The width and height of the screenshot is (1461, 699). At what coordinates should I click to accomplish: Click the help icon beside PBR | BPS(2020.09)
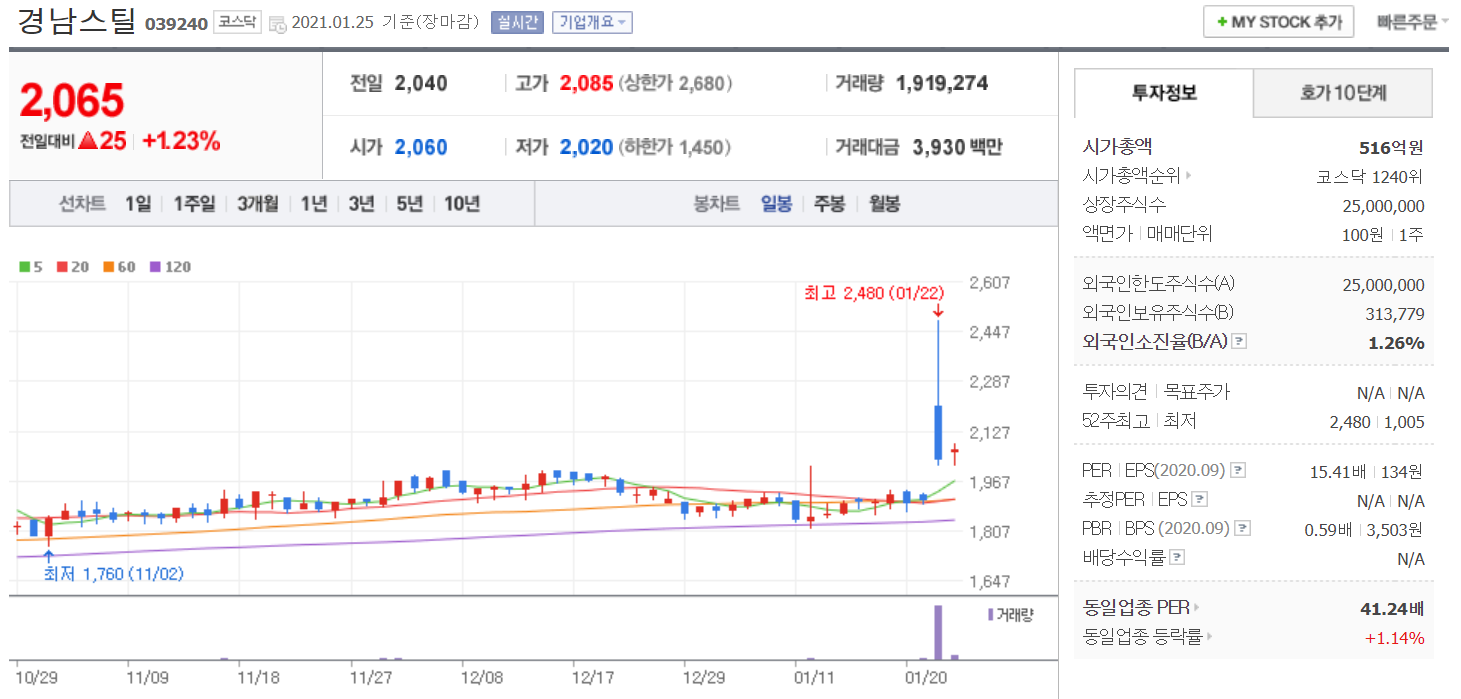[1241, 528]
